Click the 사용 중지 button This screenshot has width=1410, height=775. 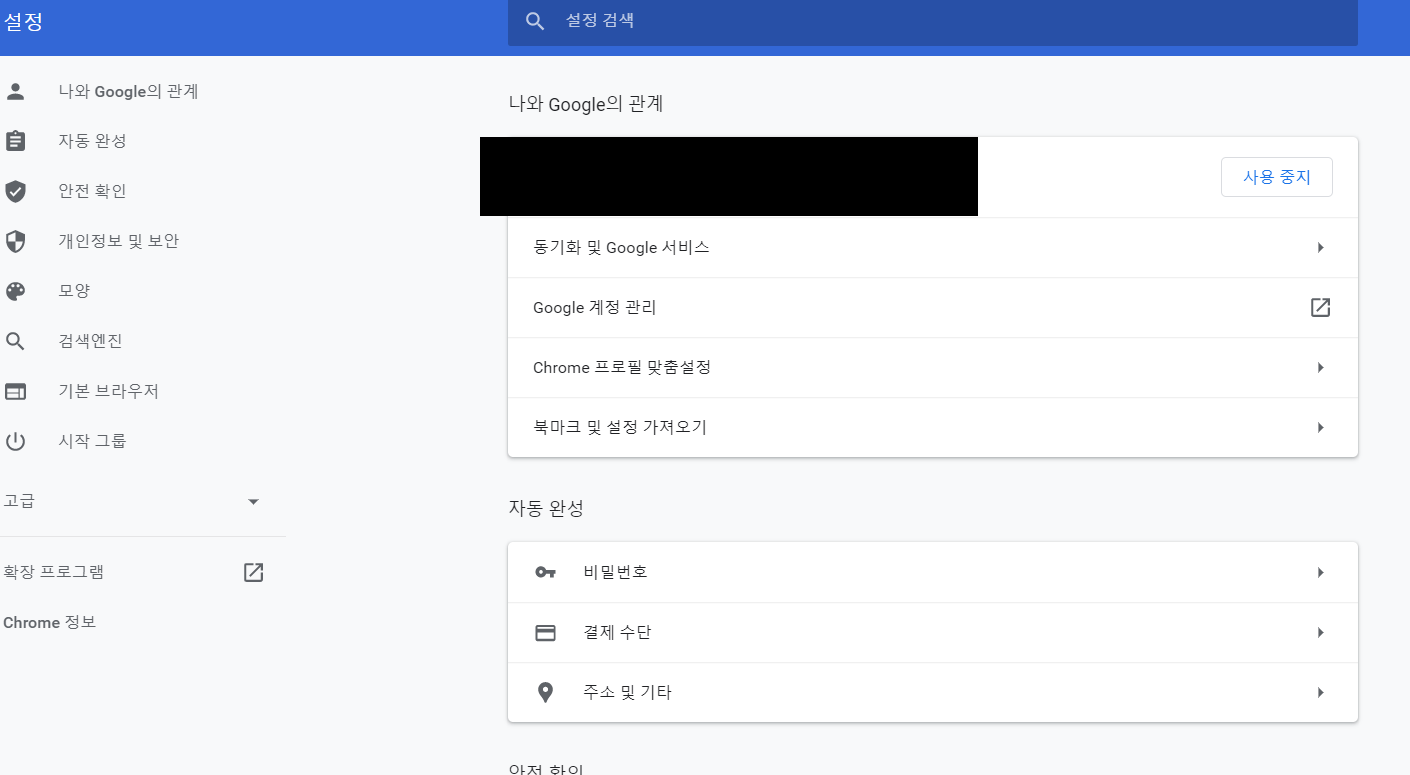click(x=1276, y=177)
